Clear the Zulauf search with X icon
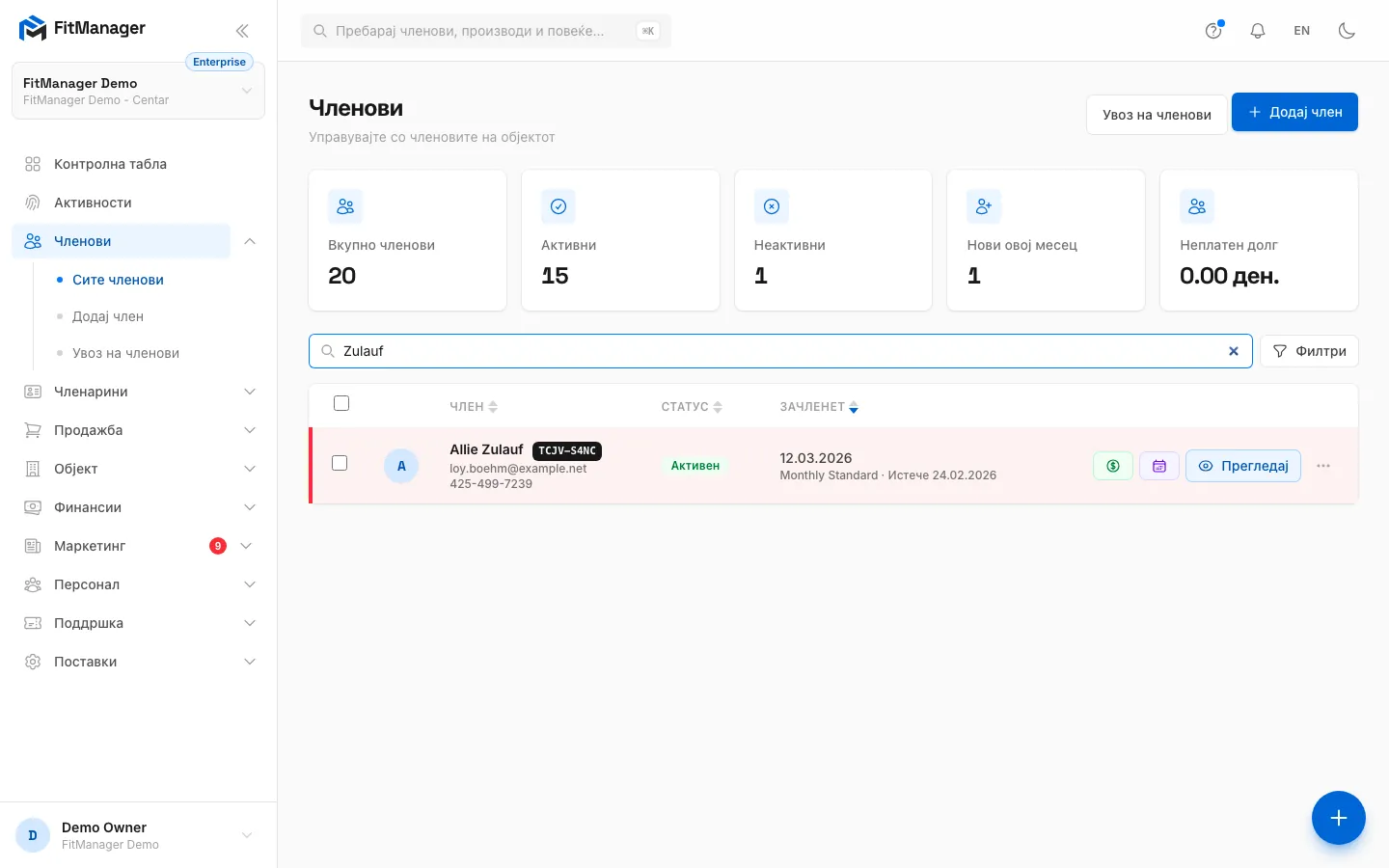Screen dimensions: 1389x868 (x=1233, y=351)
